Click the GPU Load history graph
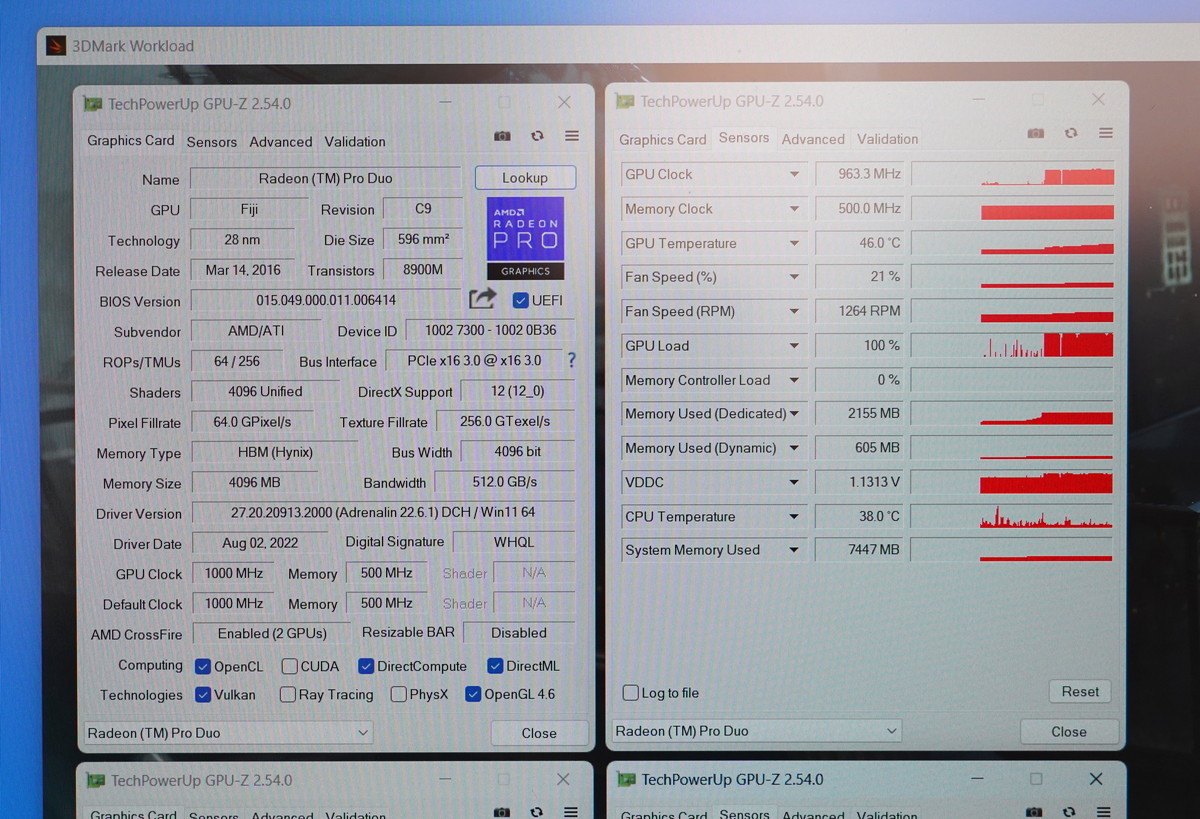This screenshot has height=819, width=1200. pos(1013,346)
